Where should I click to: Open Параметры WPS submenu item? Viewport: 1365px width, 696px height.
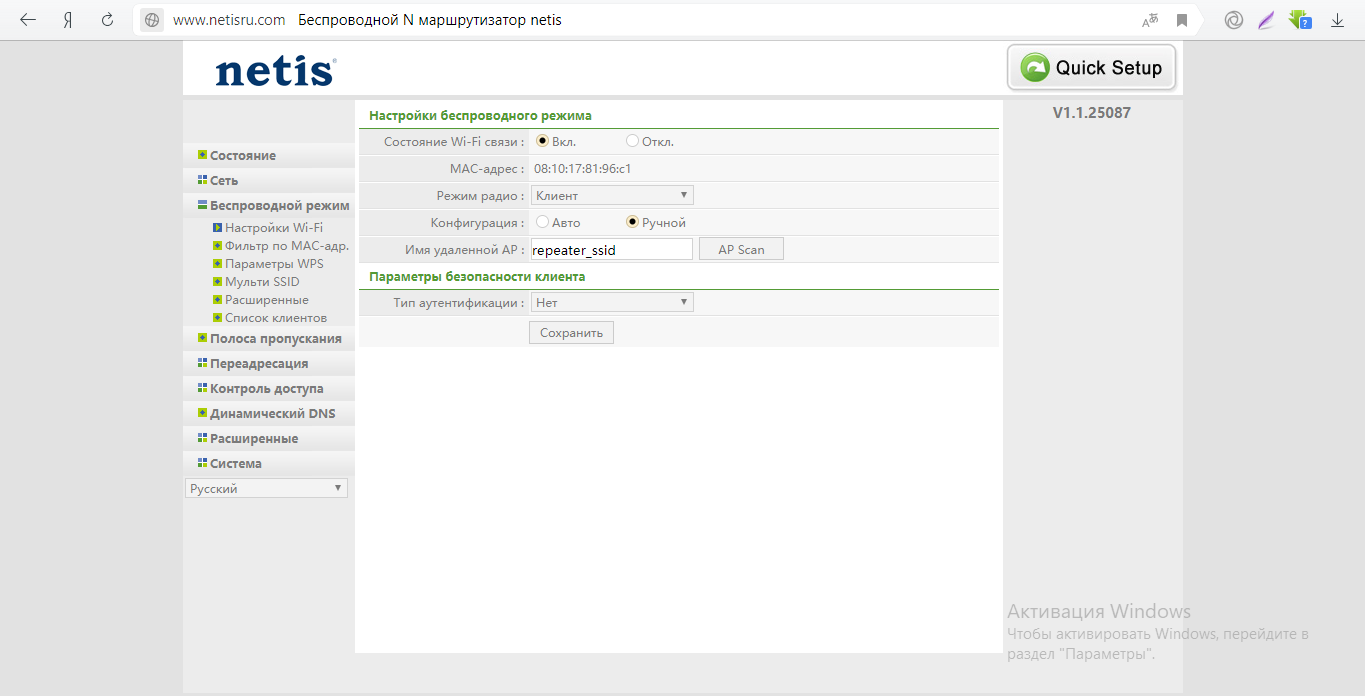[274, 264]
